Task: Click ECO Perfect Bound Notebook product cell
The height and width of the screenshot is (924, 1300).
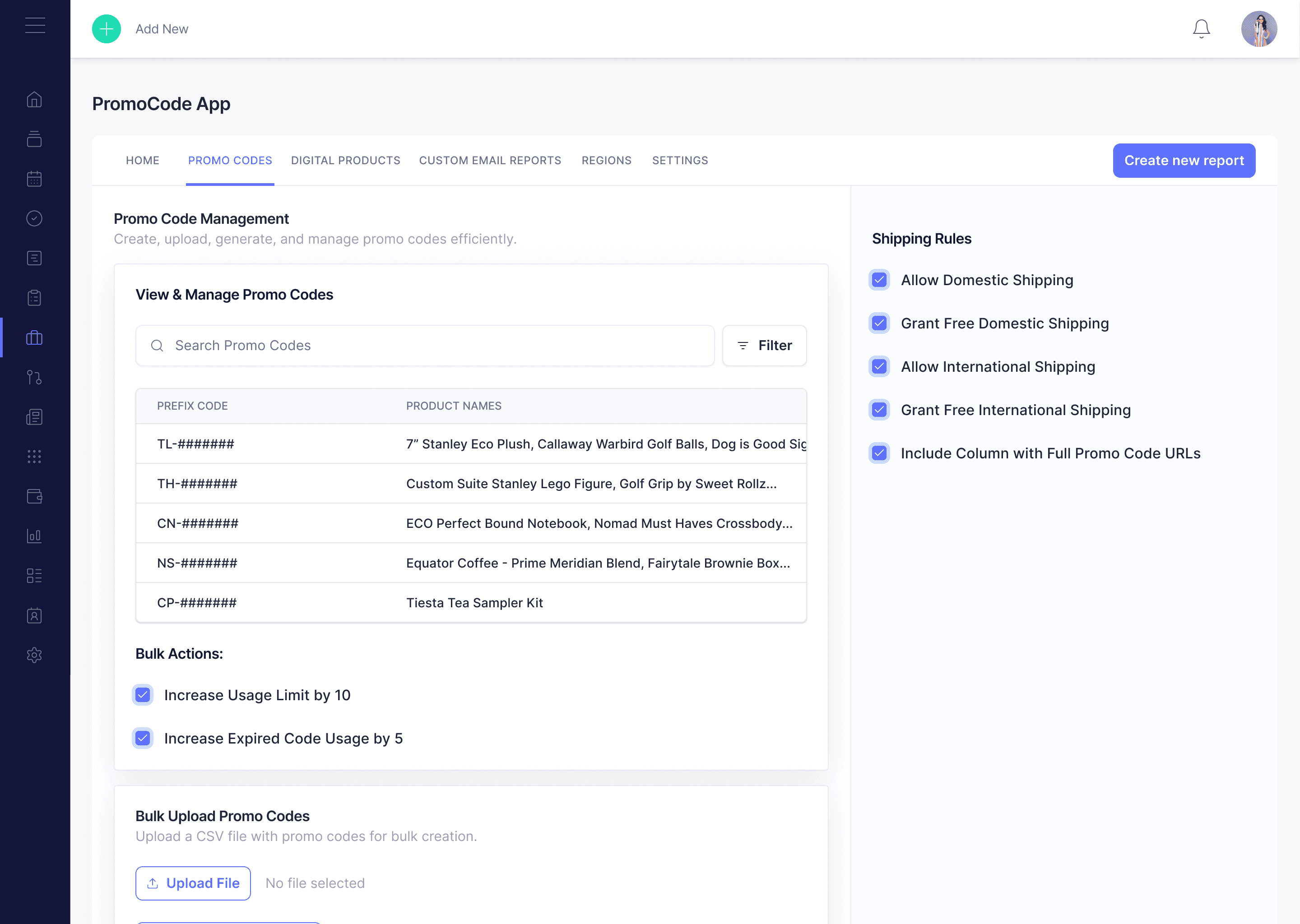Action: click(599, 523)
